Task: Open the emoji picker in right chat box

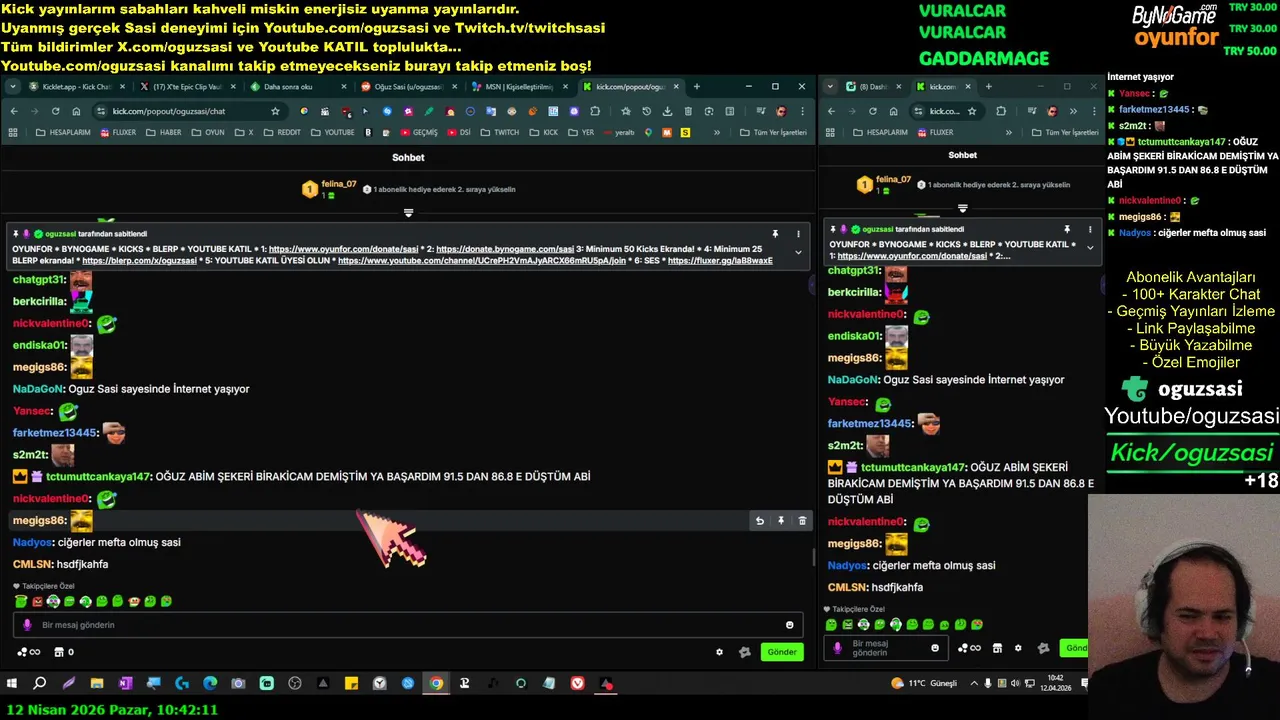Action: point(935,648)
